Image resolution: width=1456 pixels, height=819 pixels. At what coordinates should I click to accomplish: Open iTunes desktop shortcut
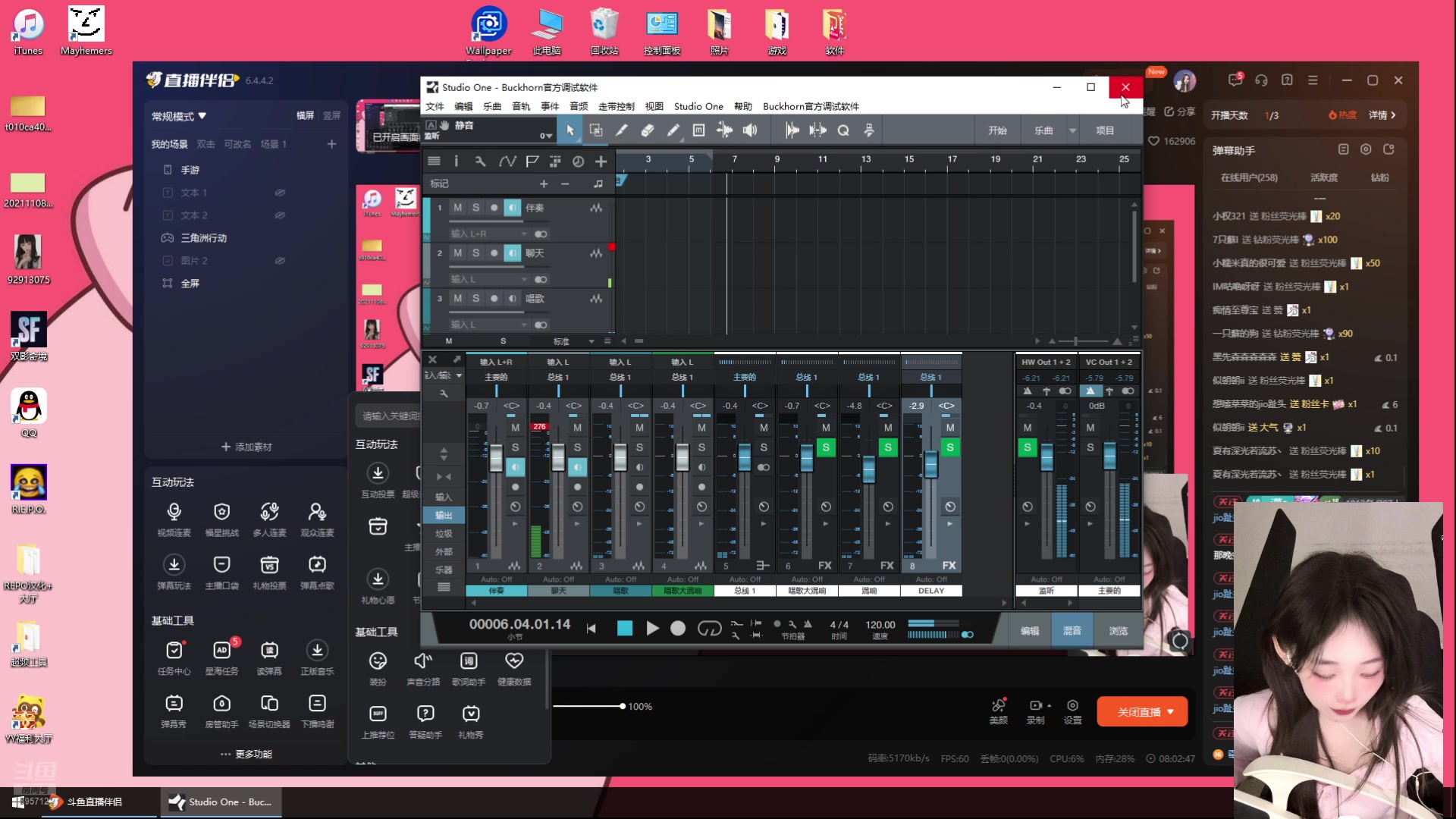tap(28, 32)
